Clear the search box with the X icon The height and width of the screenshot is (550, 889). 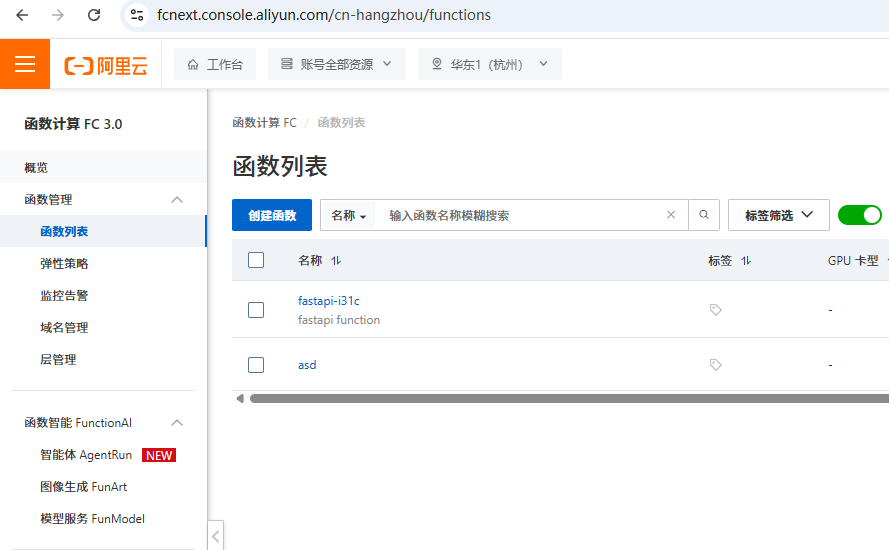tap(671, 215)
